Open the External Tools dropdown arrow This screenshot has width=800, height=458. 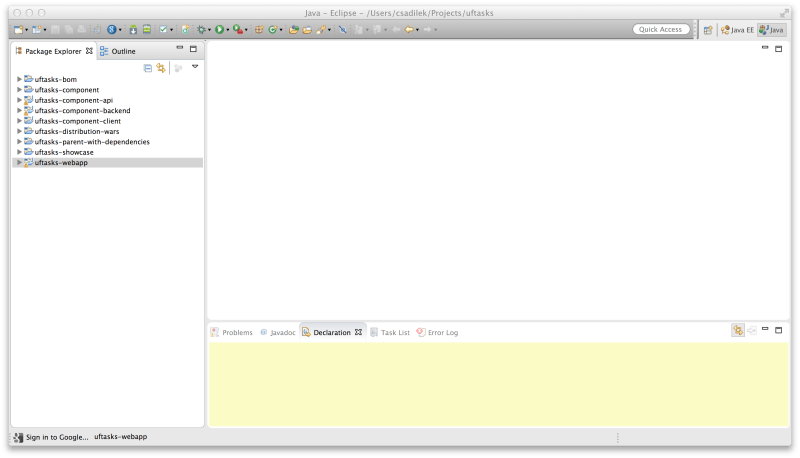(246, 30)
